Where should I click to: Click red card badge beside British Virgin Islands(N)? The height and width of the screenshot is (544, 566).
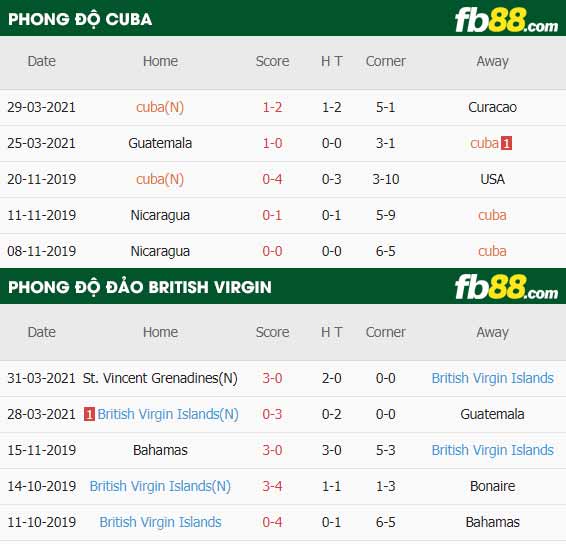tap(89, 414)
